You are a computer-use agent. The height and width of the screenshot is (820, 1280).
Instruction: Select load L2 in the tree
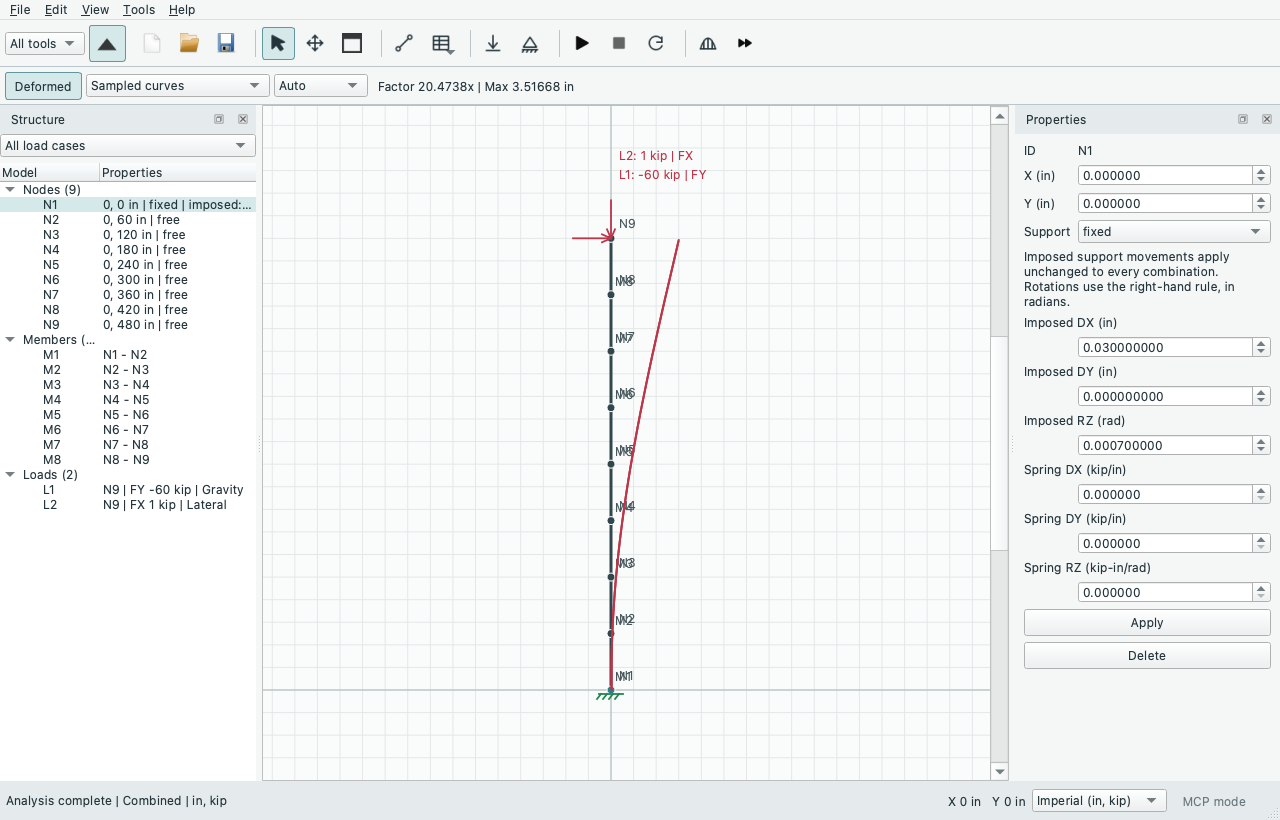(x=128, y=505)
